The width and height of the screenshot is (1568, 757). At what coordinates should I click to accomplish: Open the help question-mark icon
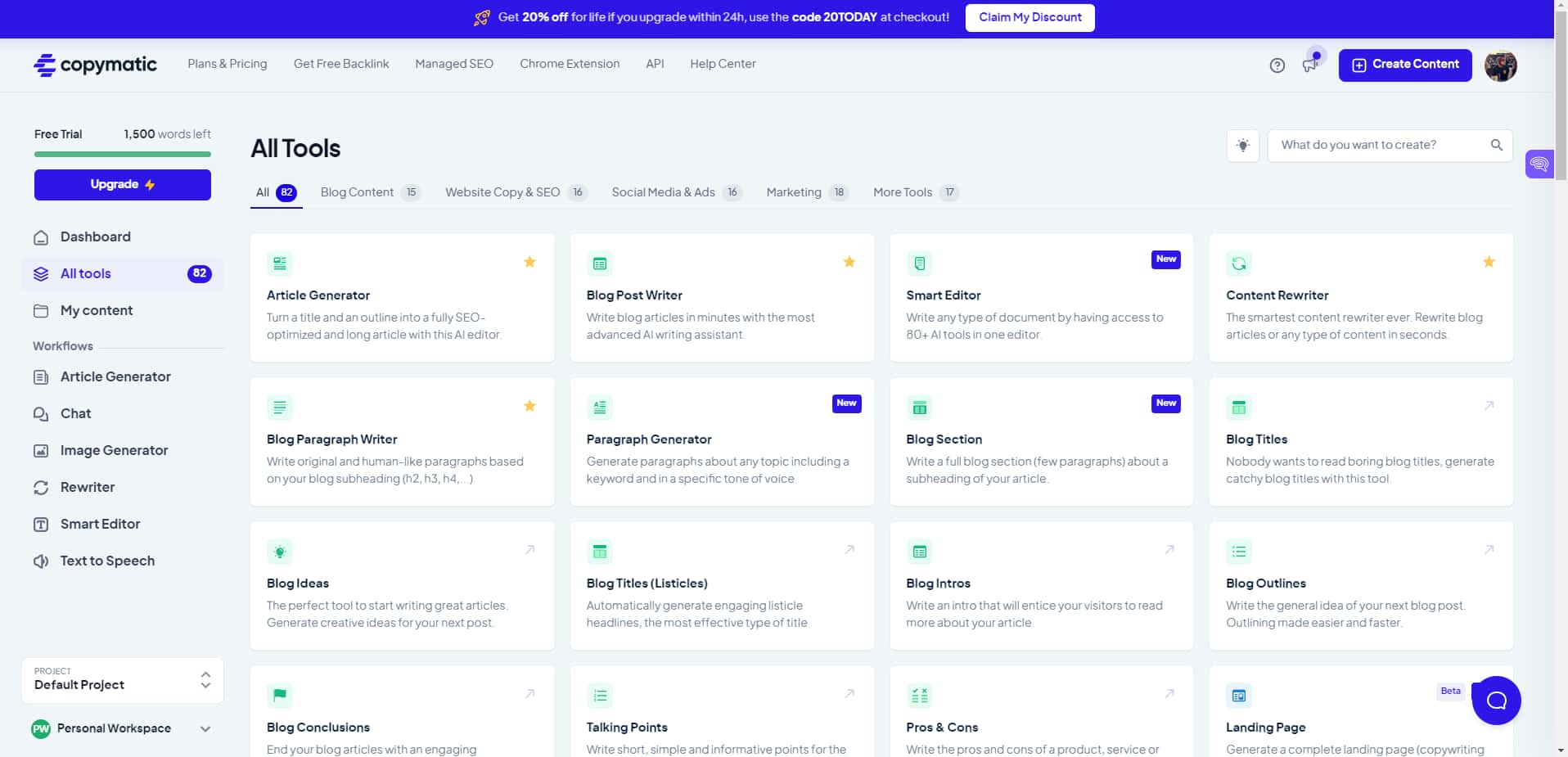(x=1277, y=65)
